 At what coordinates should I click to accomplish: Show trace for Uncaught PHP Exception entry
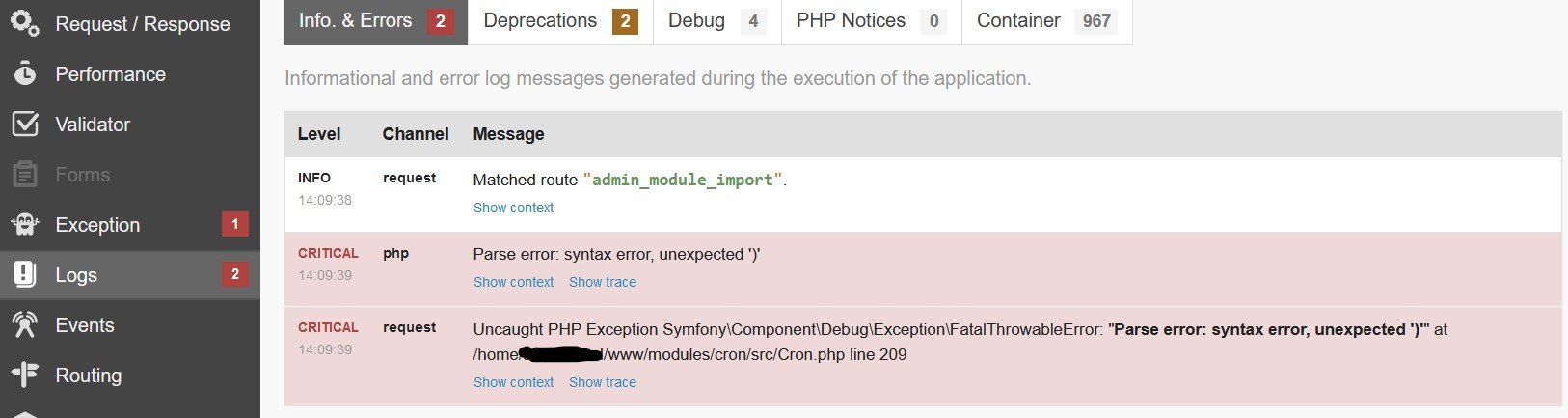(603, 382)
